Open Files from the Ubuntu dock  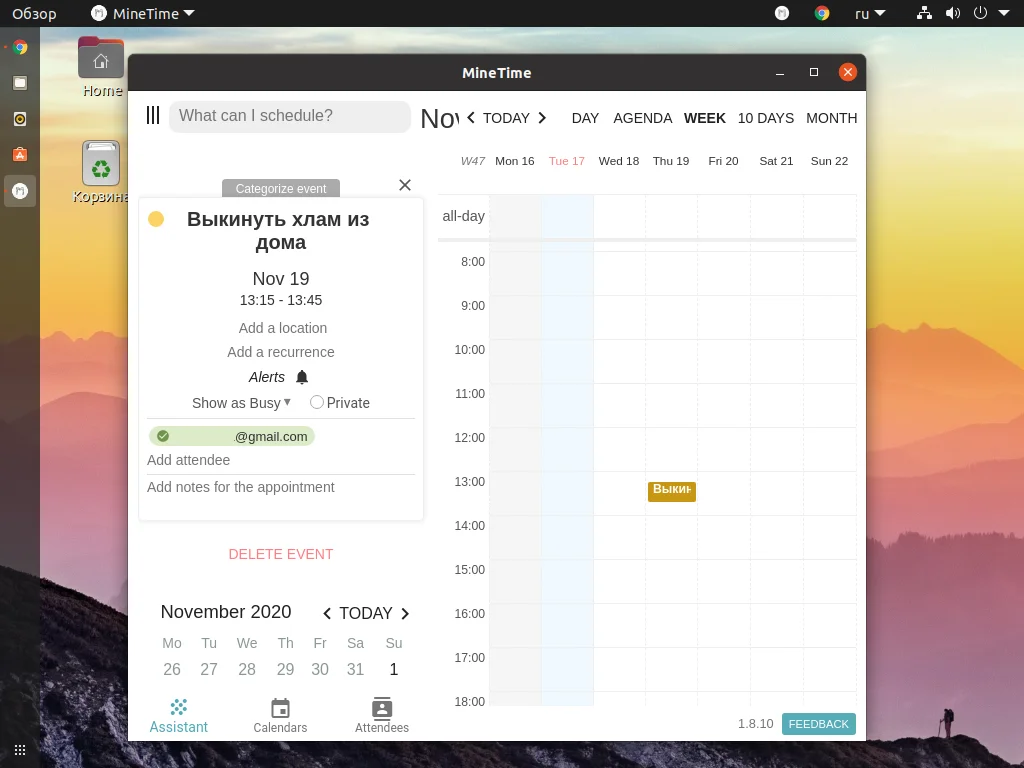20,83
